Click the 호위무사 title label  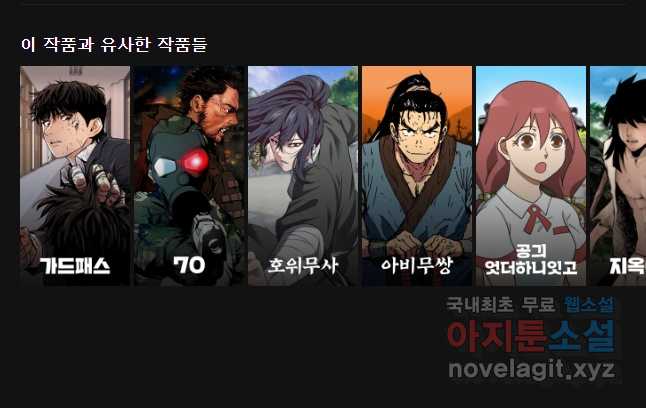pyautogui.click(x=303, y=265)
